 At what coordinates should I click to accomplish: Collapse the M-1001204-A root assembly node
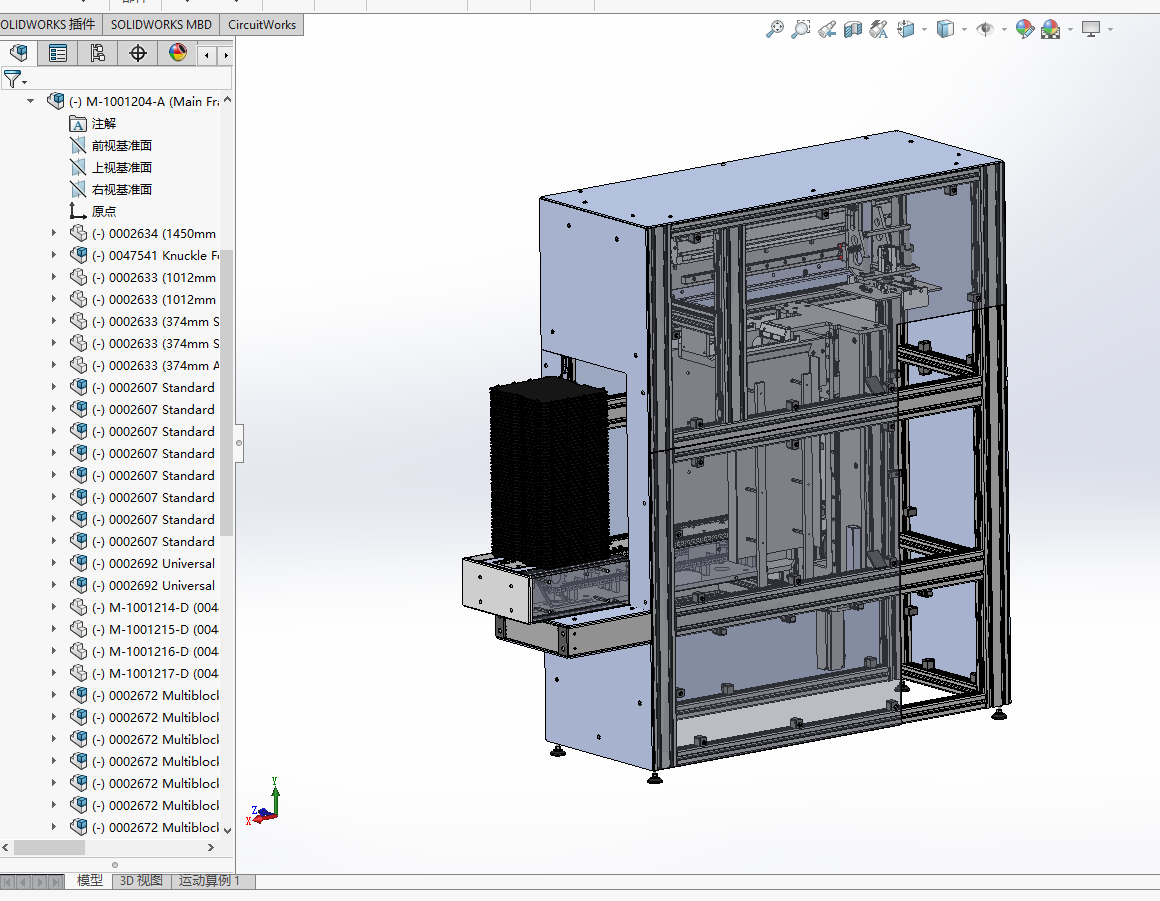coord(30,101)
